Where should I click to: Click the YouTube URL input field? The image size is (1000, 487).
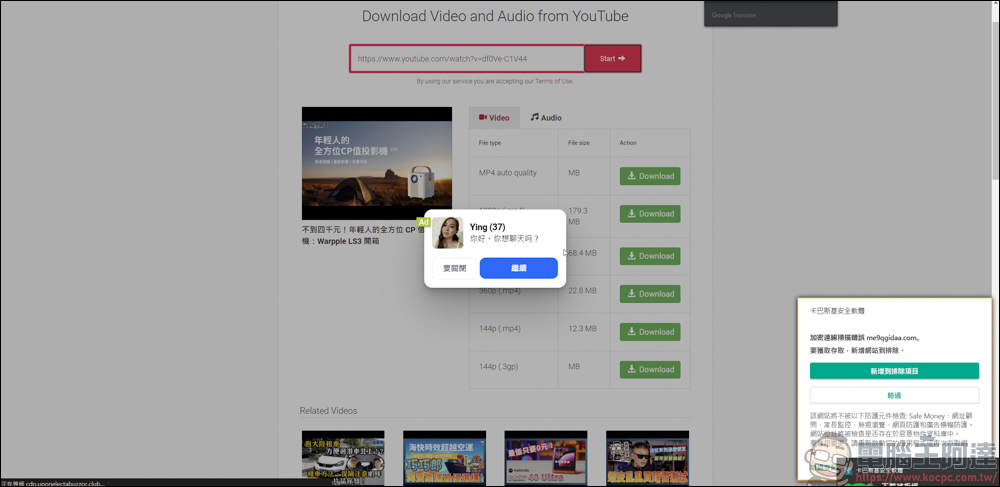click(466, 59)
